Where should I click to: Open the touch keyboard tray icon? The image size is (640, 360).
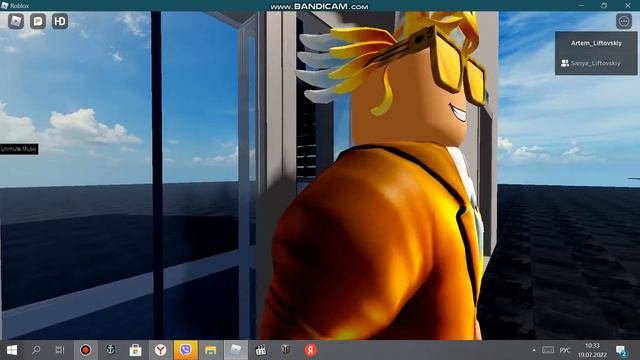click(548, 350)
